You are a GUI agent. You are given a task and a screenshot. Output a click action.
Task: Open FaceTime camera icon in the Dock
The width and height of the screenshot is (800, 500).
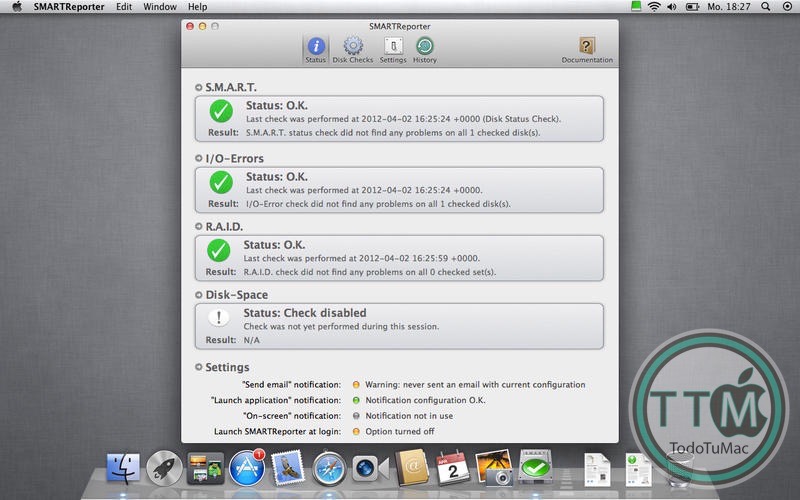370,468
